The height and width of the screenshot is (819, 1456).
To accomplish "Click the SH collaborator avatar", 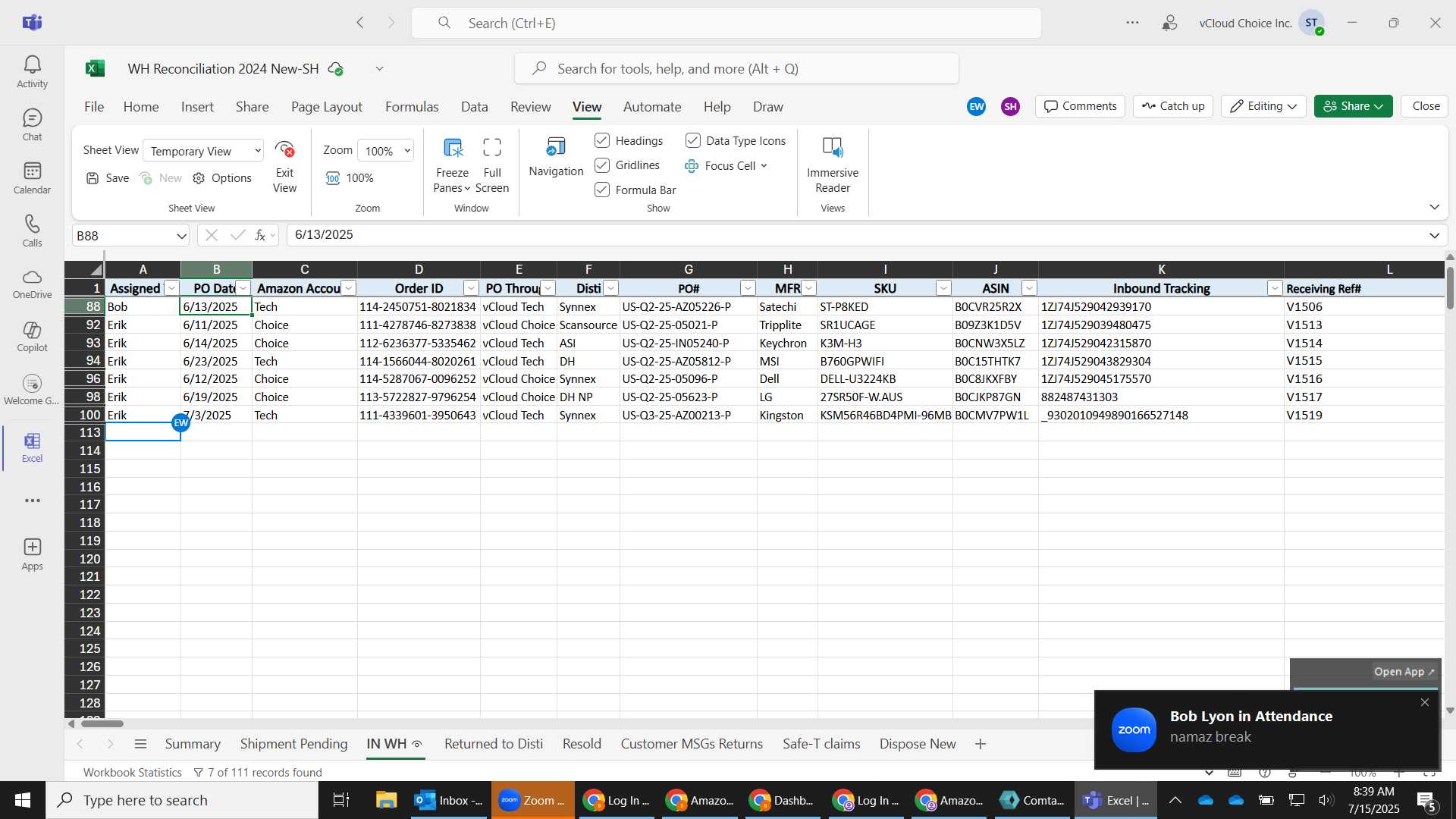I will click(x=1010, y=106).
